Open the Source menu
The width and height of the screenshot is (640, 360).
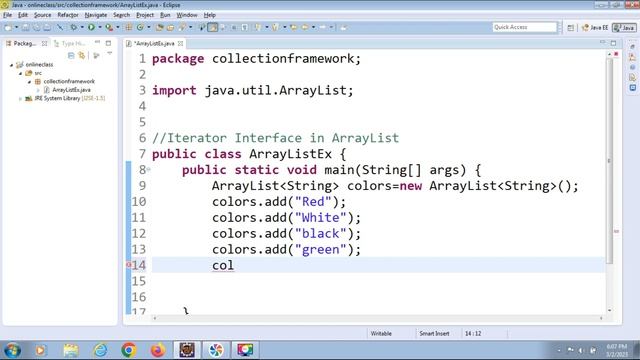coord(42,15)
